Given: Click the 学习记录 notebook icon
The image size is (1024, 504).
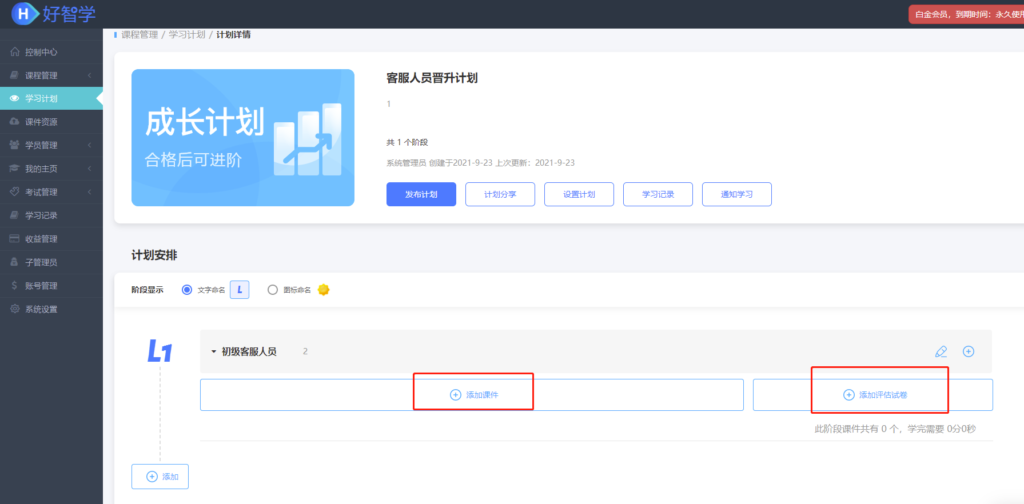Looking at the screenshot, I should pyautogui.click(x=14, y=215).
